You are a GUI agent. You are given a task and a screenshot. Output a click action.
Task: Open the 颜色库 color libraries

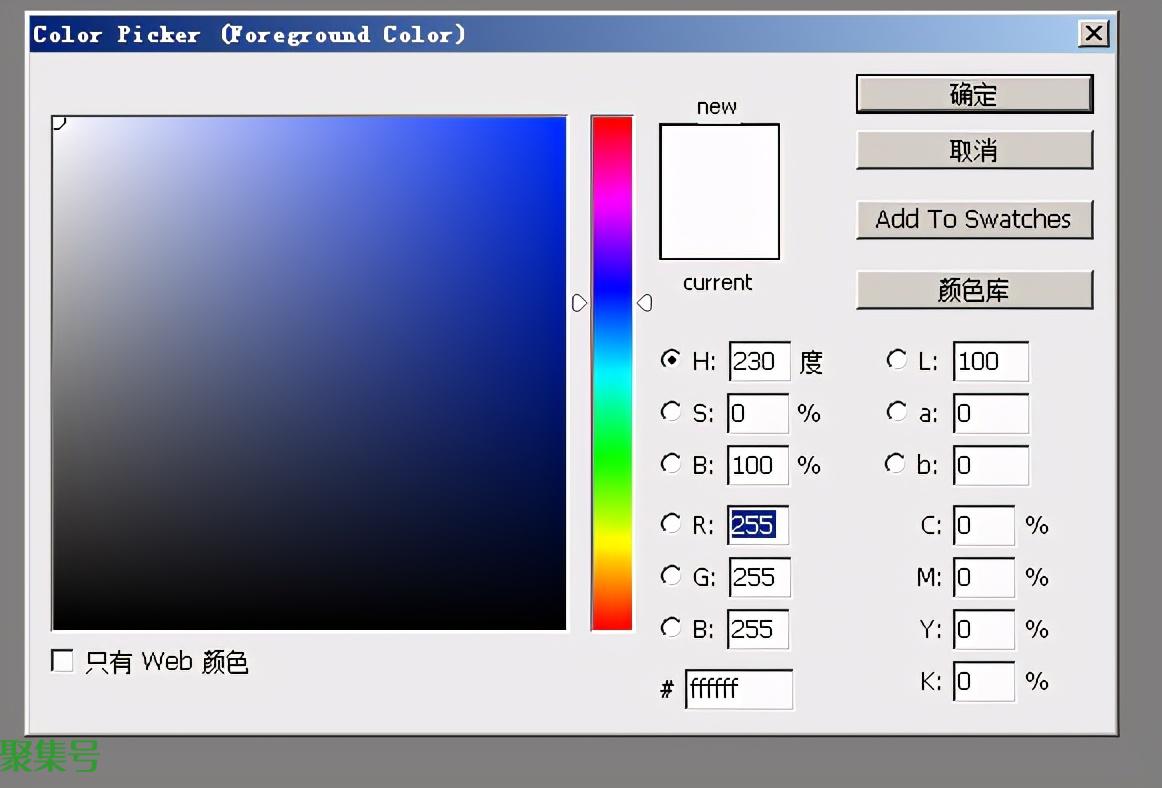click(973, 291)
